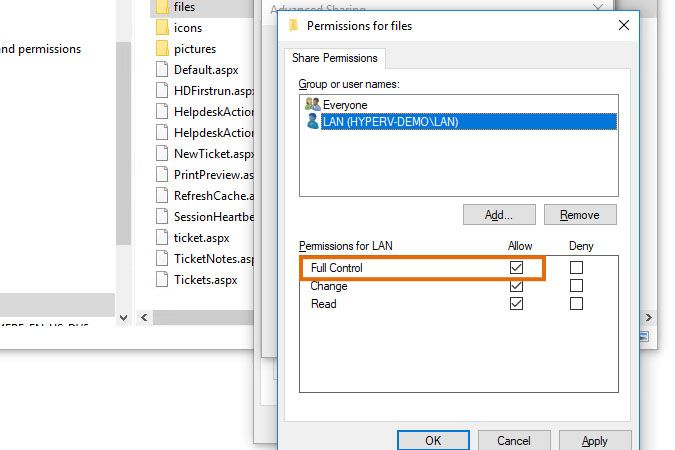The width and height of the screenshot is (675, 450).
Task: Click the Tickets.aspx file icon
Action: tap(162, 279)
